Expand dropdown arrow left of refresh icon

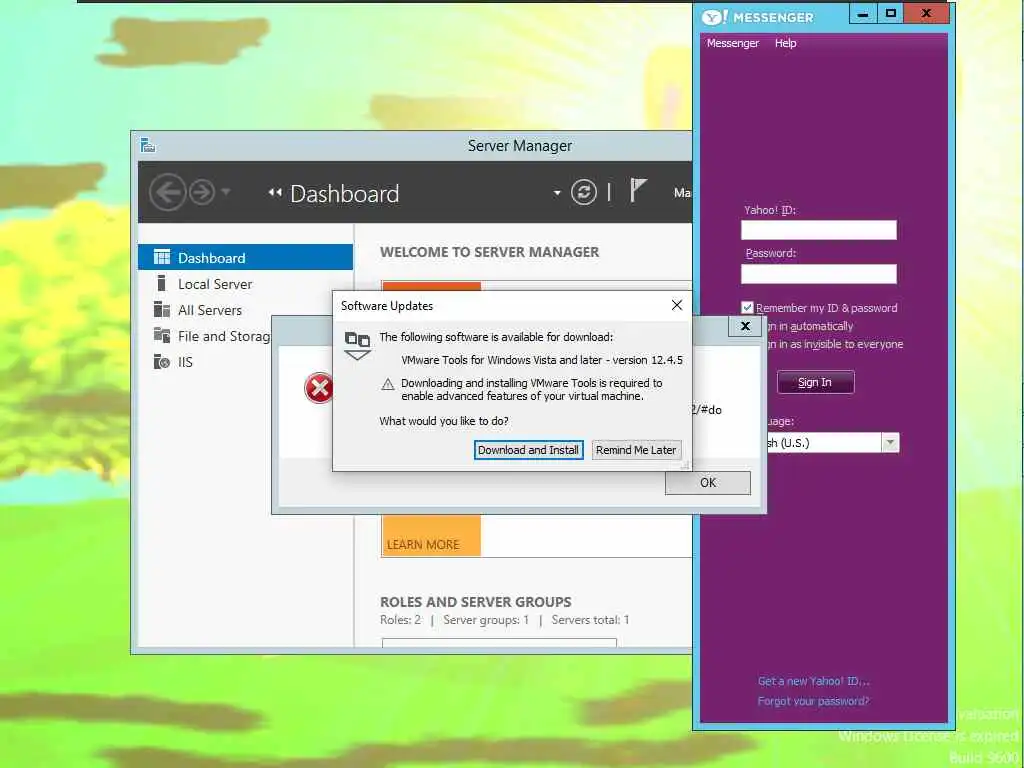point(557,193)
